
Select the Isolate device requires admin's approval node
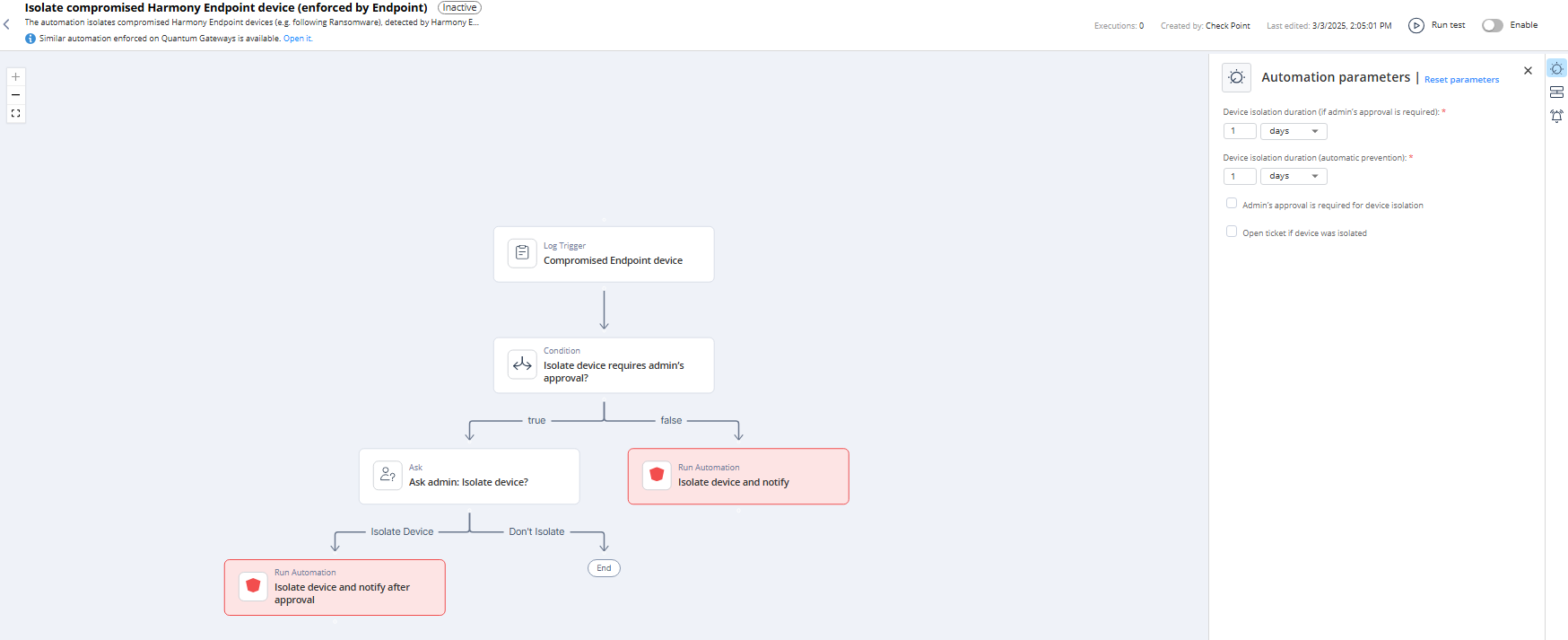coord(604,365)
